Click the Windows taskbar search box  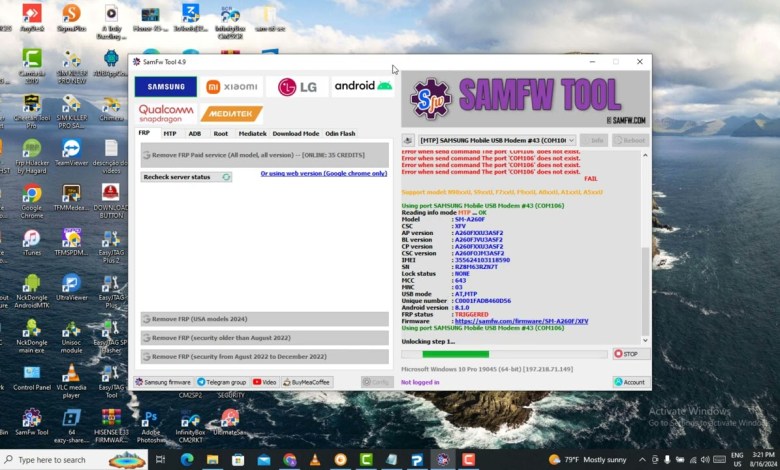click(75, 460)
